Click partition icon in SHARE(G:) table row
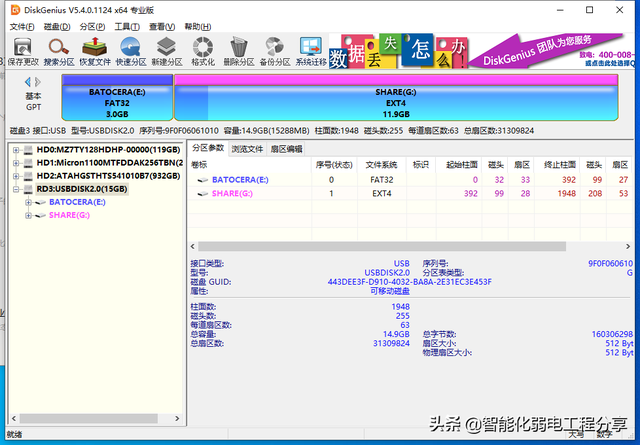The height and width of the screenshot is (445, 640). click(x=203, y=194)
